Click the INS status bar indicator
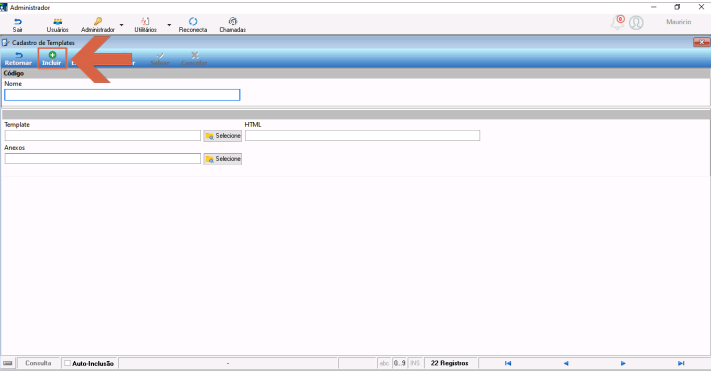Screen dimensions: 711x371 (x=415, y=363)
